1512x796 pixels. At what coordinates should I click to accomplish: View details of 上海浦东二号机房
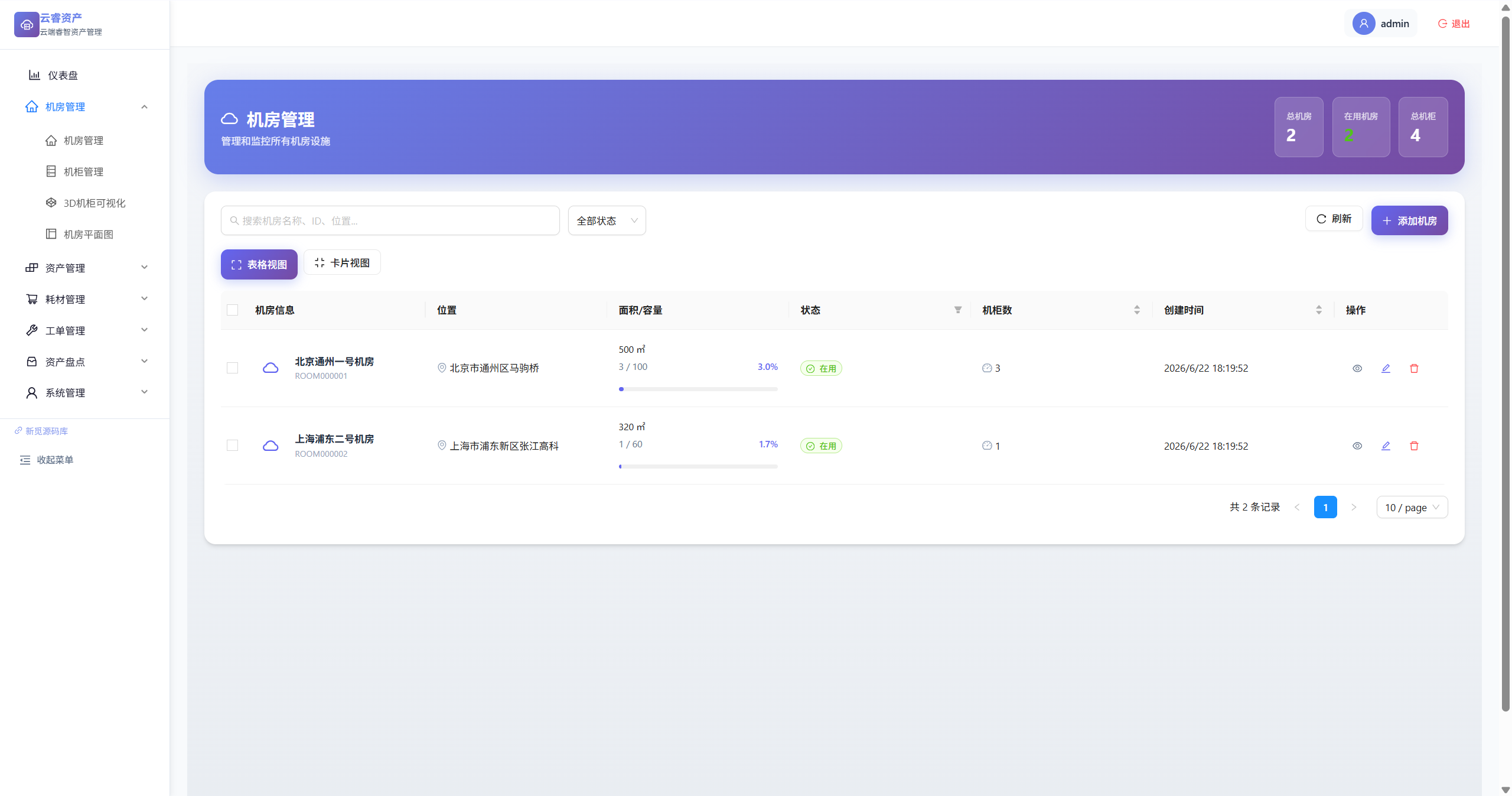tap(1357, 446)
